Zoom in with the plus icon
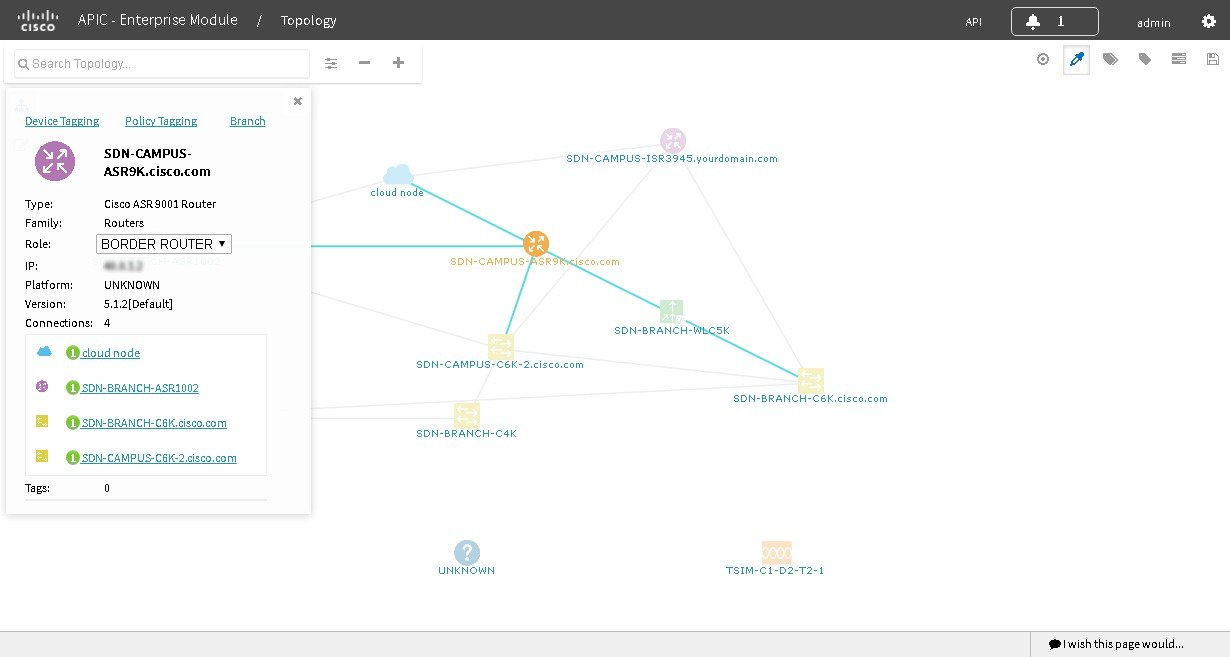1230x657 pixels. (x=398, y=63)
